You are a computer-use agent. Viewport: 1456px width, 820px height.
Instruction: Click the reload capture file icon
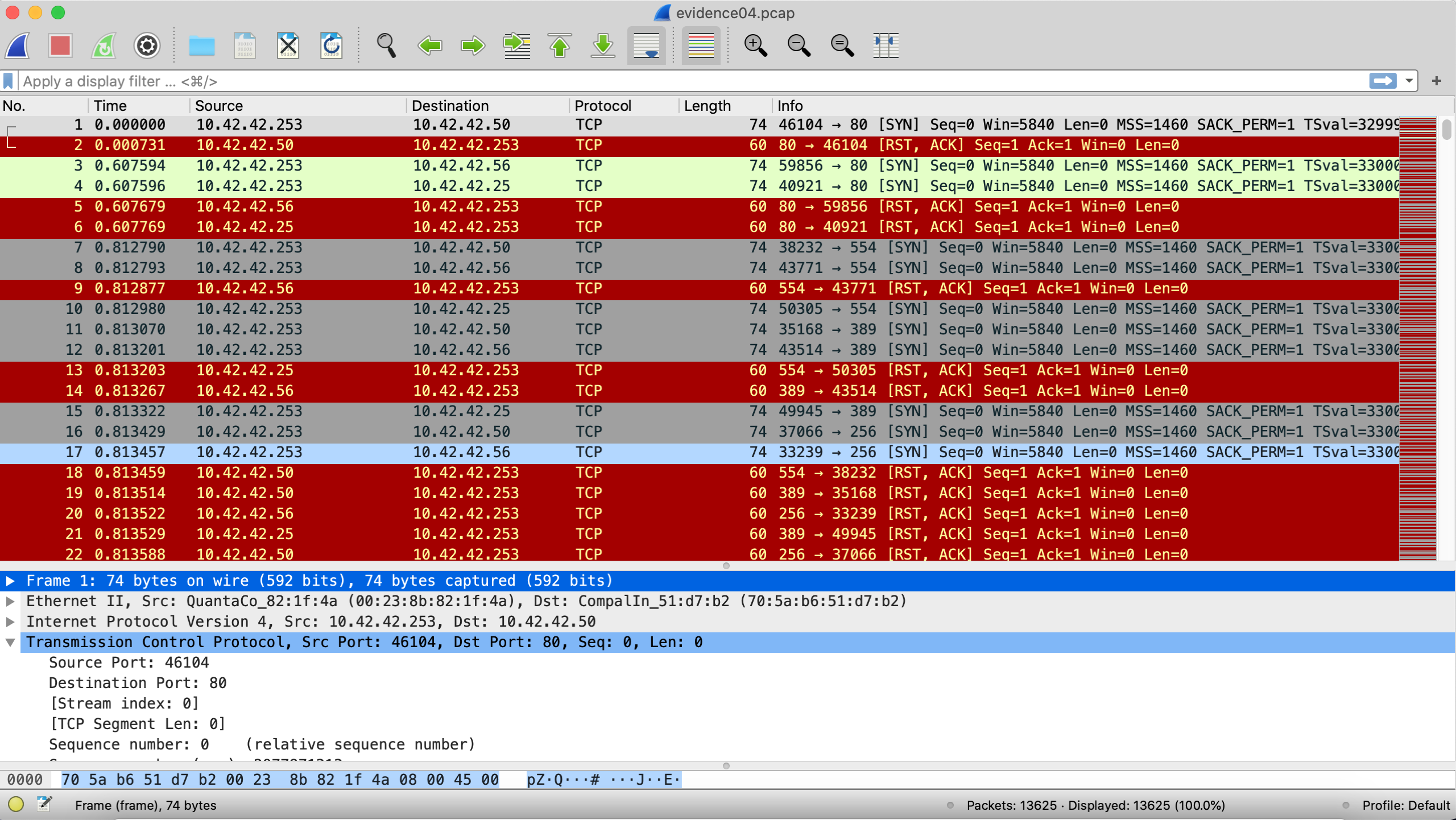coord(331,45)
